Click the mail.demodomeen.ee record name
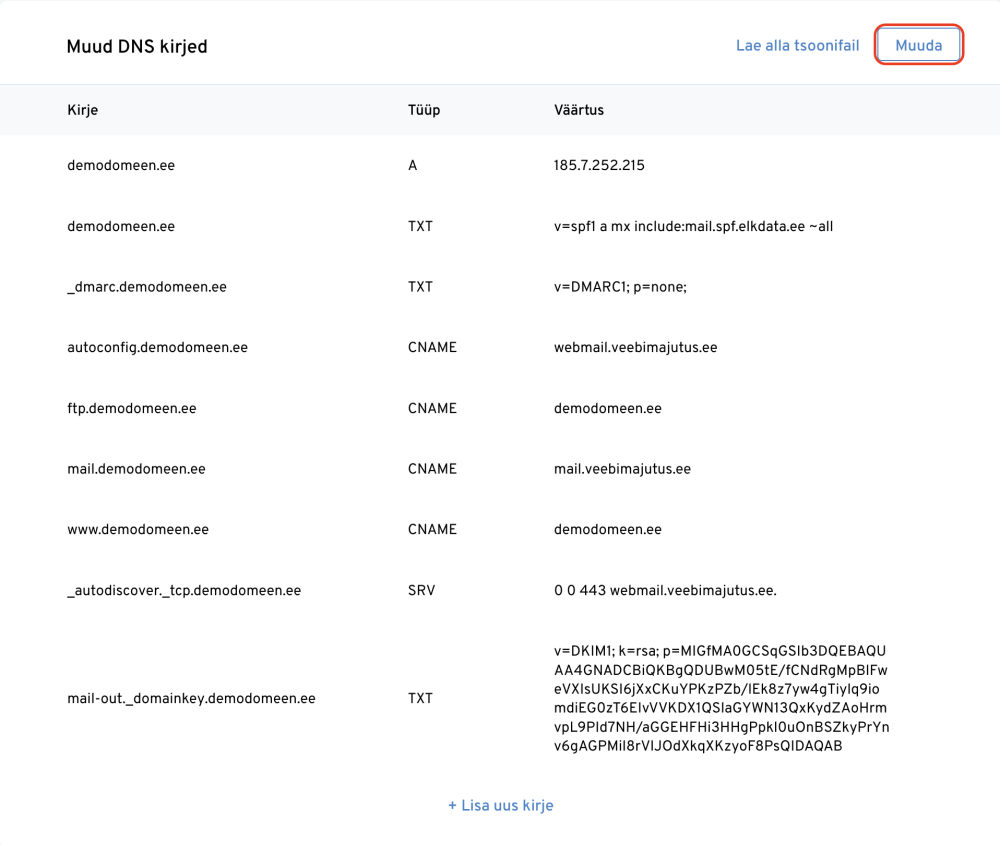Image resolution: width=1000 pixels, height=845 pixels. coord(135,469)
